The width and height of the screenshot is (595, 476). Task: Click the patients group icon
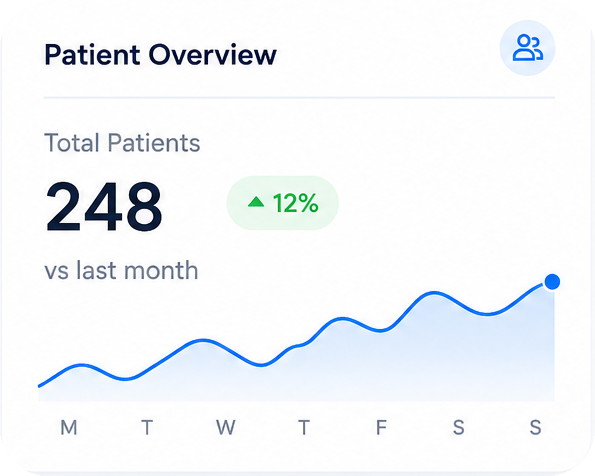[x=527, y=48]
